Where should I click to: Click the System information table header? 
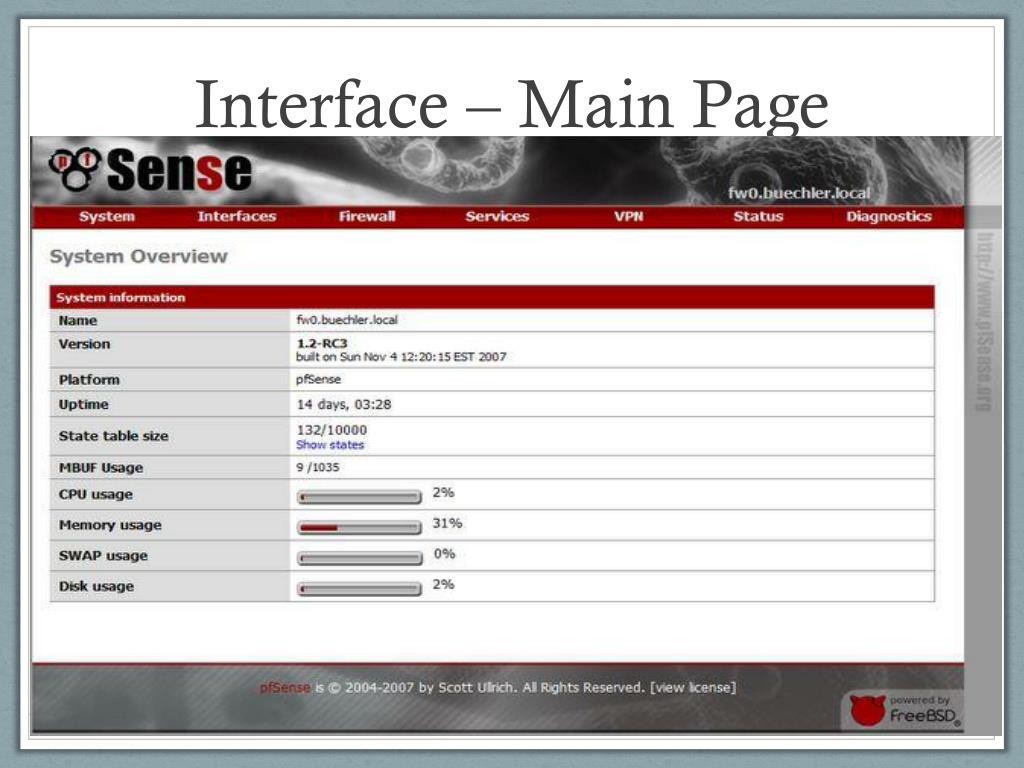[492, 297]
